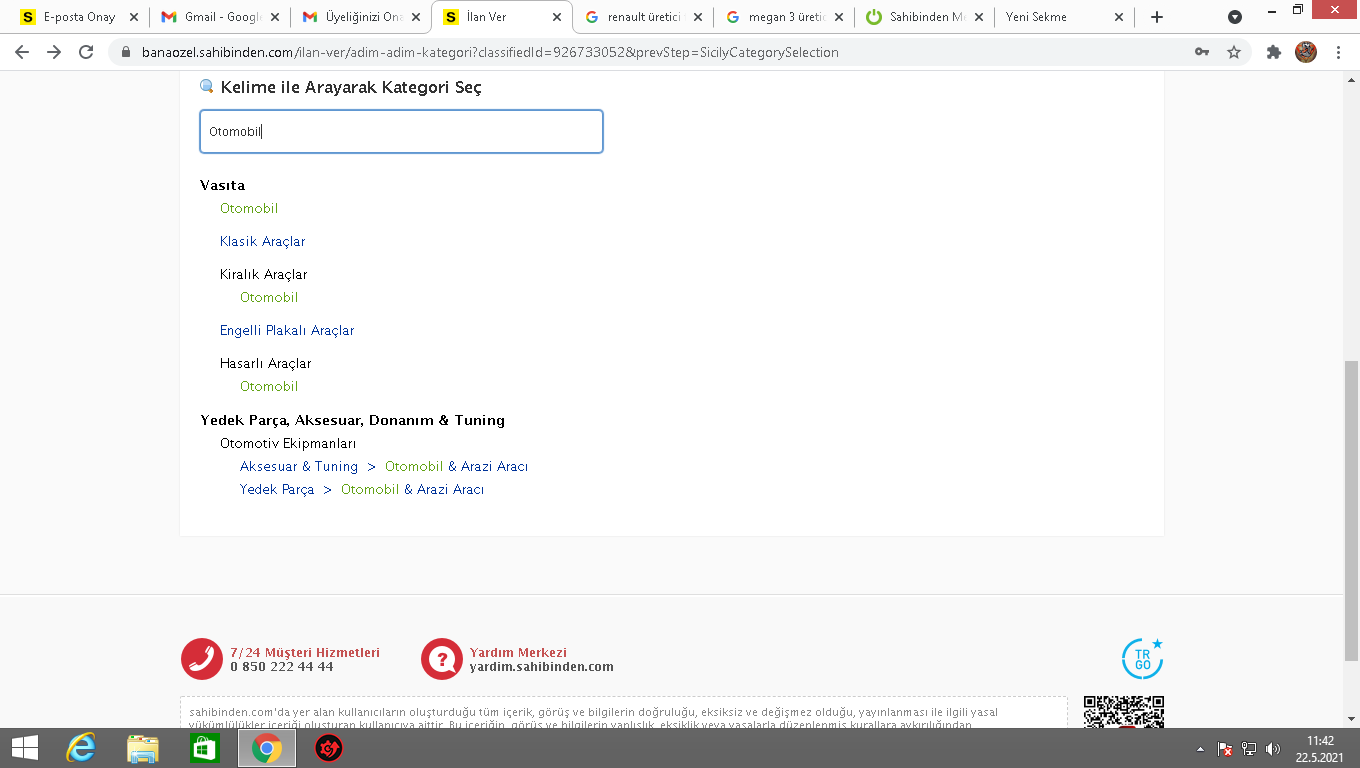The height and width of the screenshot is (768, 1360).
Task: Close the Yeni Sekme tab
Action: pyautogui.click(x=1119, y=17)
